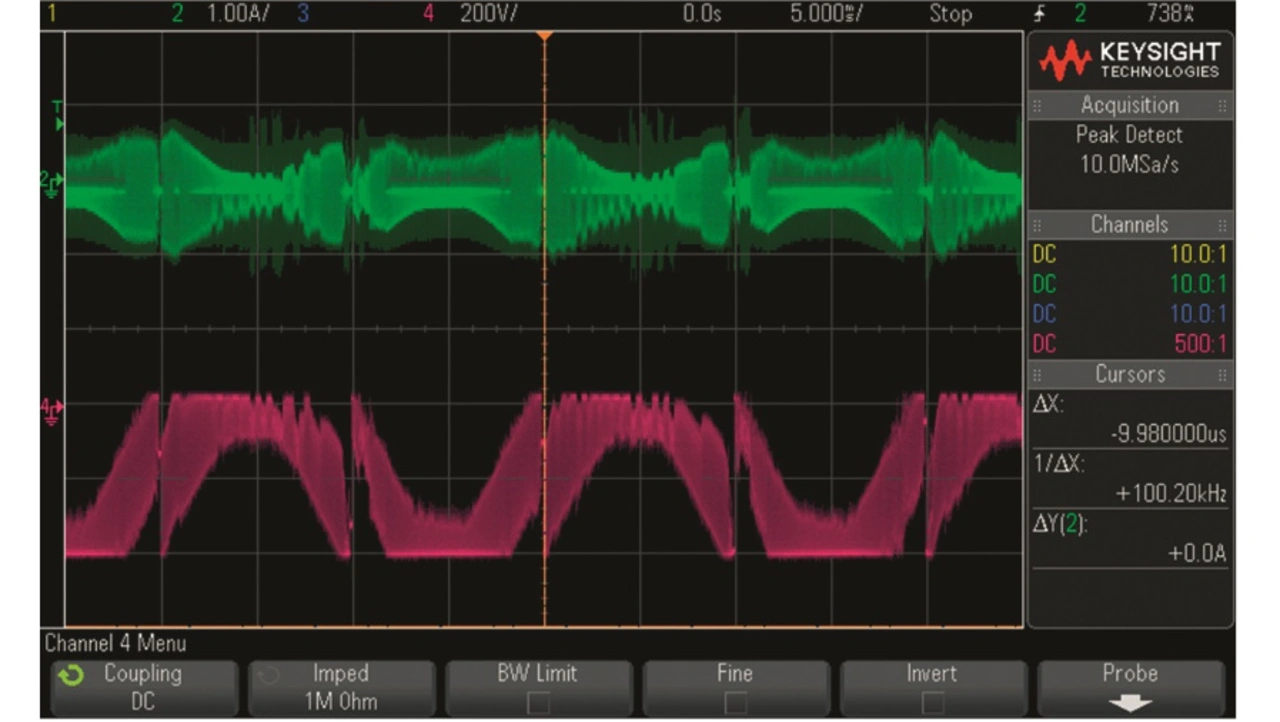Screen dimensions: 1280x722
Task: Click the orange trigger time reference triangle
Action: 544,36
